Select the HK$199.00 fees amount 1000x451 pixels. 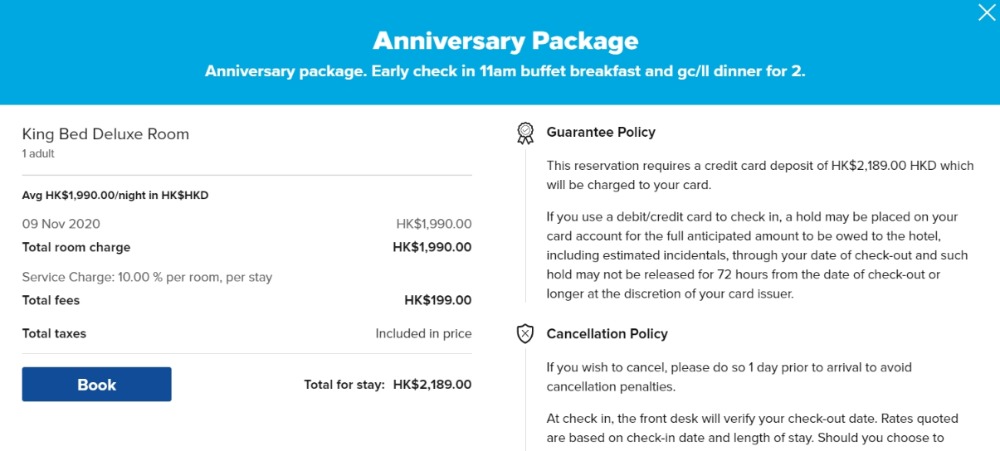437,300
